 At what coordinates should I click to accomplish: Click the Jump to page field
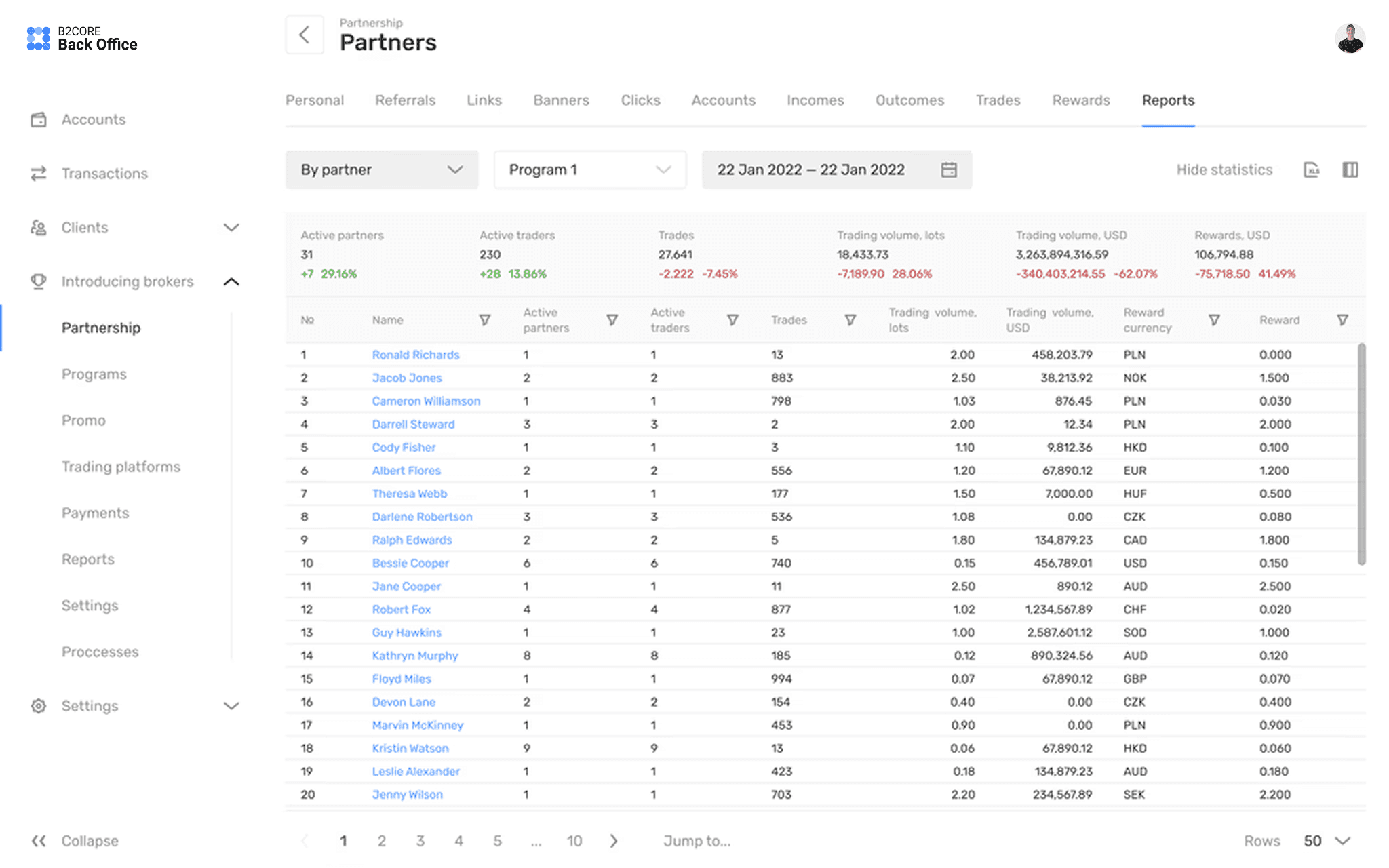pos(697,841)
